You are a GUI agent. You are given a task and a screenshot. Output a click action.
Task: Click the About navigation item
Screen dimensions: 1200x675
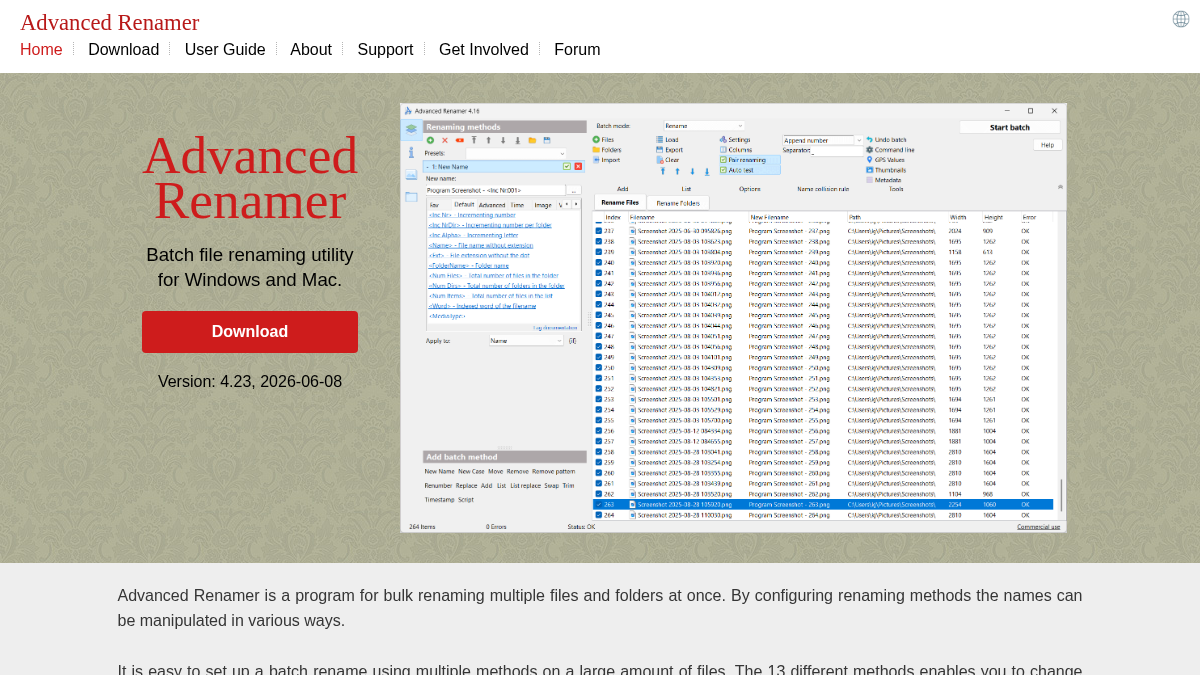tap(311, 50)
